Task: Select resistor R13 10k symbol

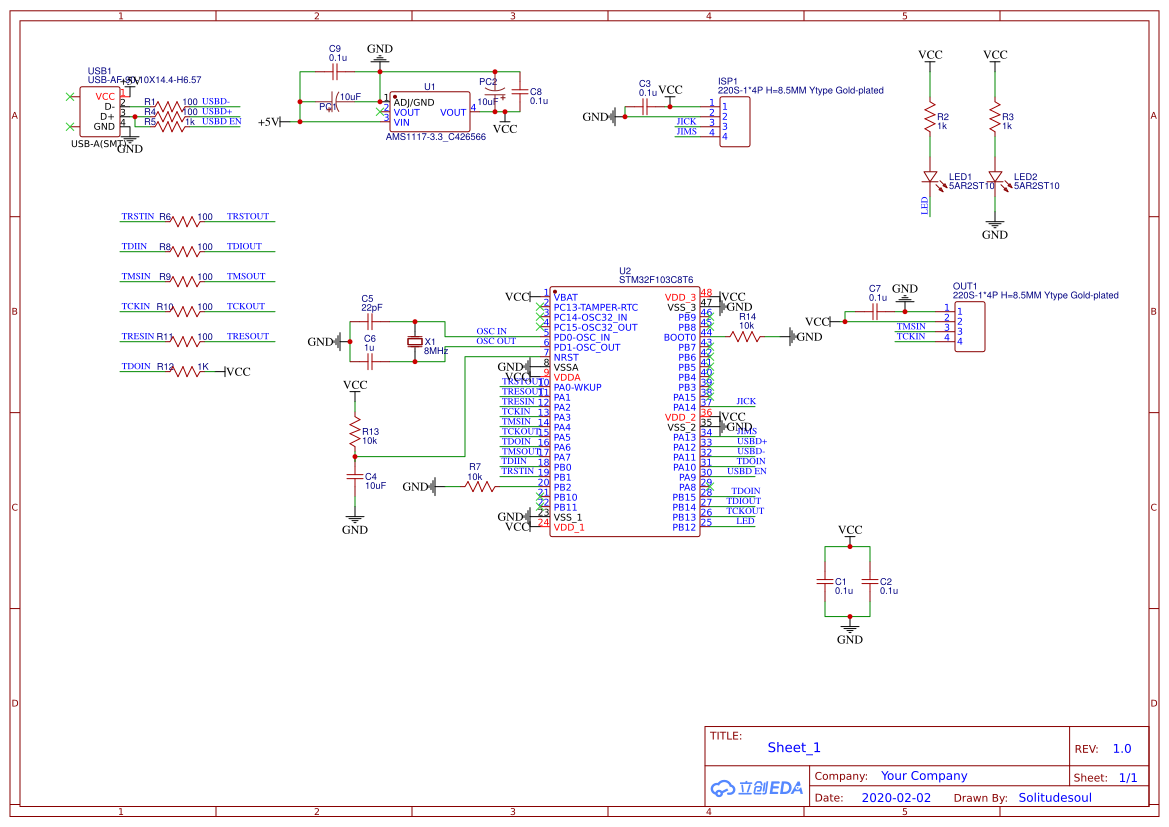Action: 354,433
